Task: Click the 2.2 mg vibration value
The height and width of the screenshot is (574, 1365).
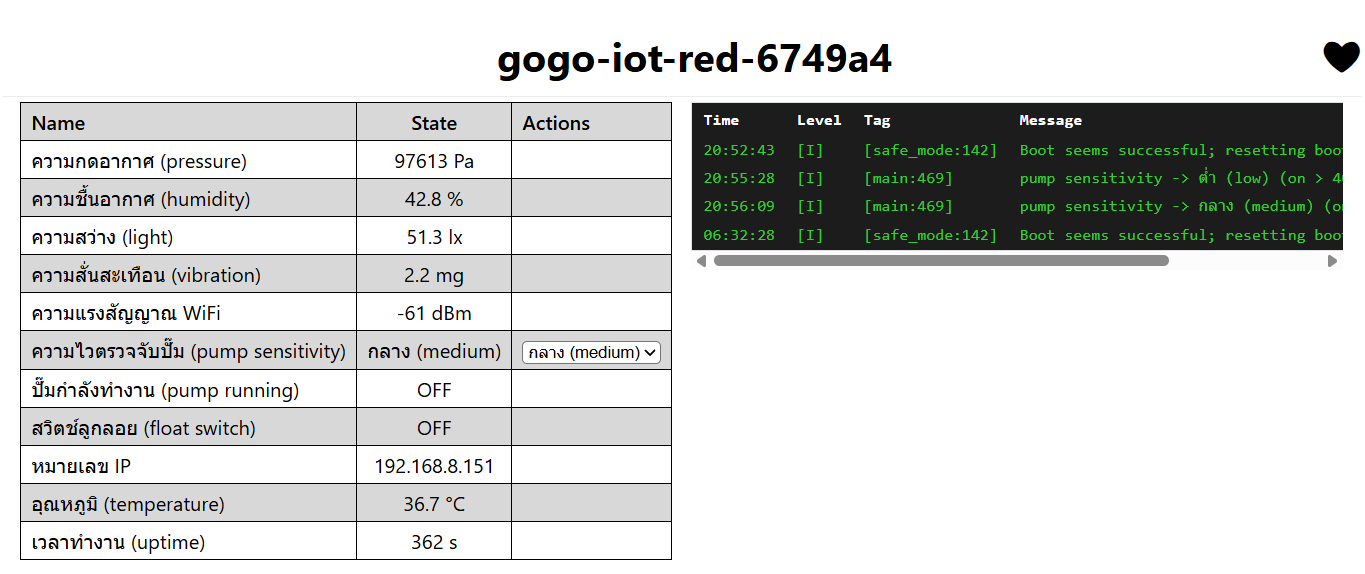Action: [x=434, y=275]
